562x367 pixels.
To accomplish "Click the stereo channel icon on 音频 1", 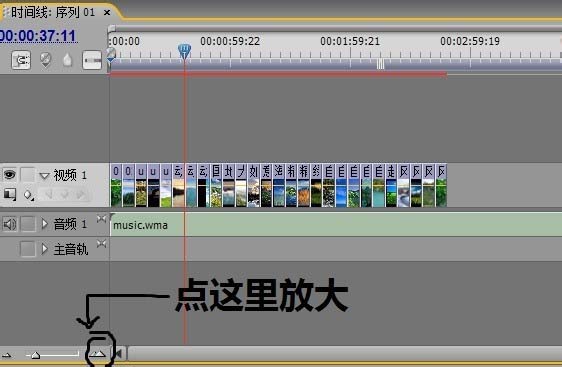I will point(101,219).
